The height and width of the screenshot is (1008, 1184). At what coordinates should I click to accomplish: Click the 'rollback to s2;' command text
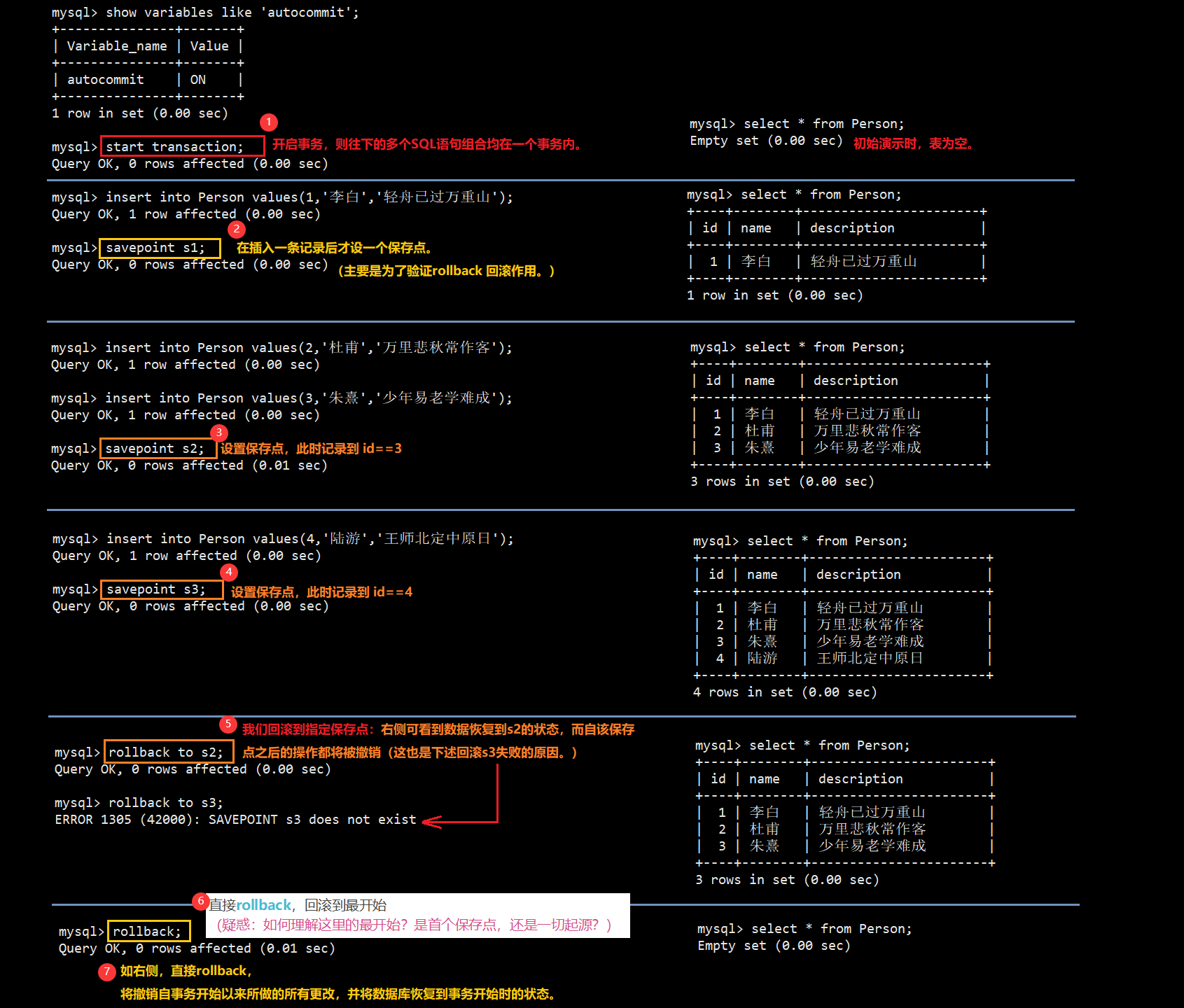[x=166, y=752]
